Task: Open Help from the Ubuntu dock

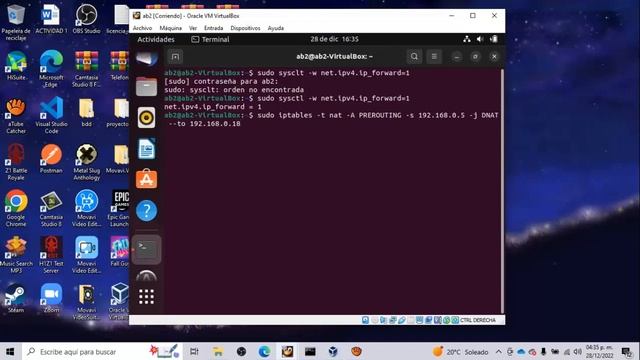Action: [147, 211]
